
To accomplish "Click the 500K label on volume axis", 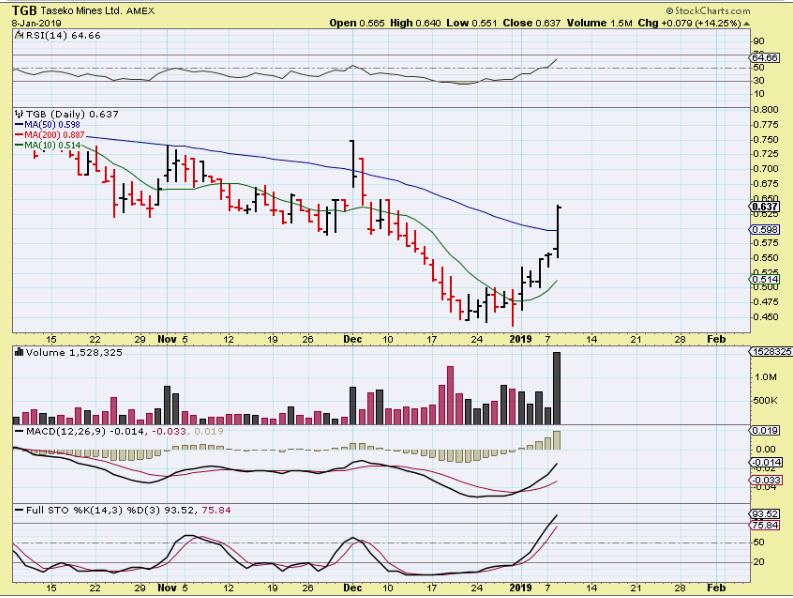I will pos(765,401).
